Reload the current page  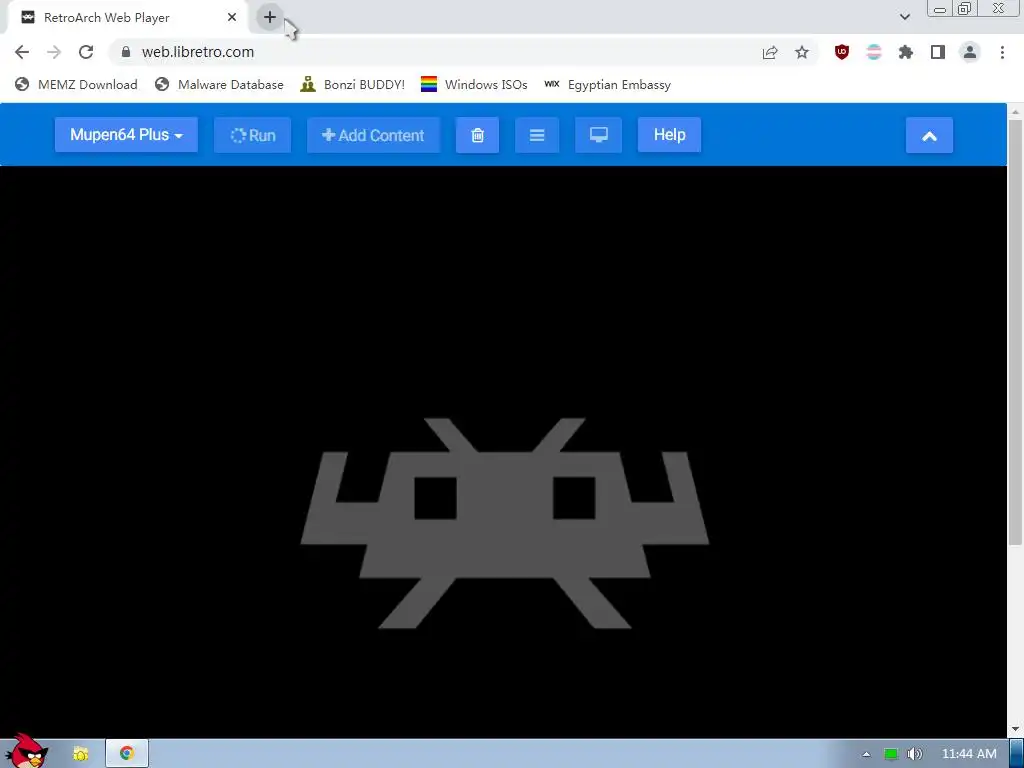(x=86, y=52)
